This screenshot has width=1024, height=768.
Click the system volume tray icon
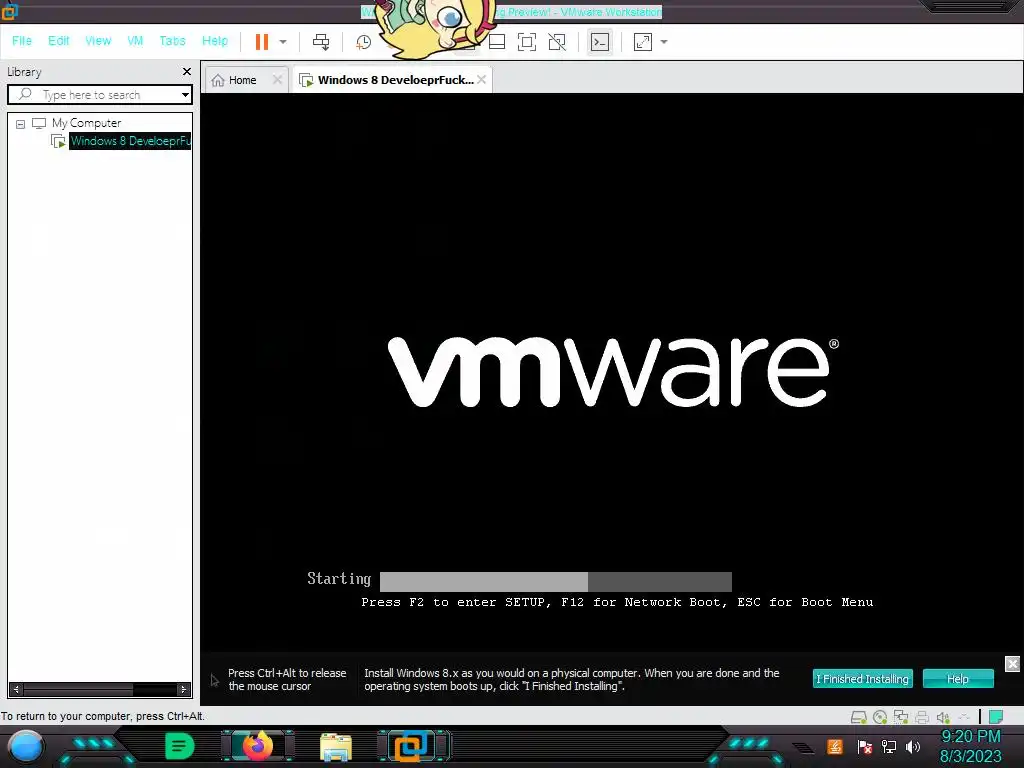(x=913, y=746)
